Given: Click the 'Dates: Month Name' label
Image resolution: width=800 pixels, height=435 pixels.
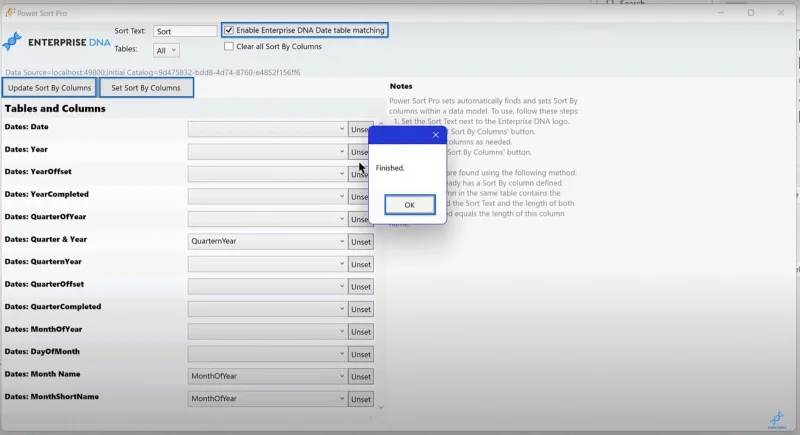Looking at the screenshot, I should pyautogui.click(x=42, y=374).
